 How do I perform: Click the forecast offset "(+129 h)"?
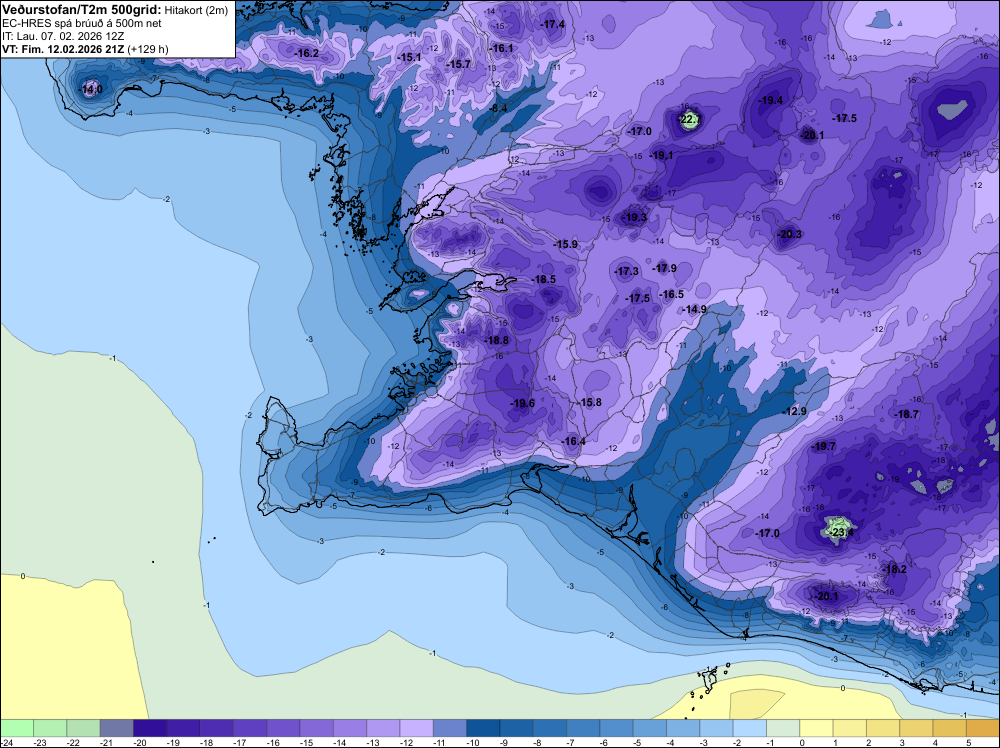coord(148,49)
